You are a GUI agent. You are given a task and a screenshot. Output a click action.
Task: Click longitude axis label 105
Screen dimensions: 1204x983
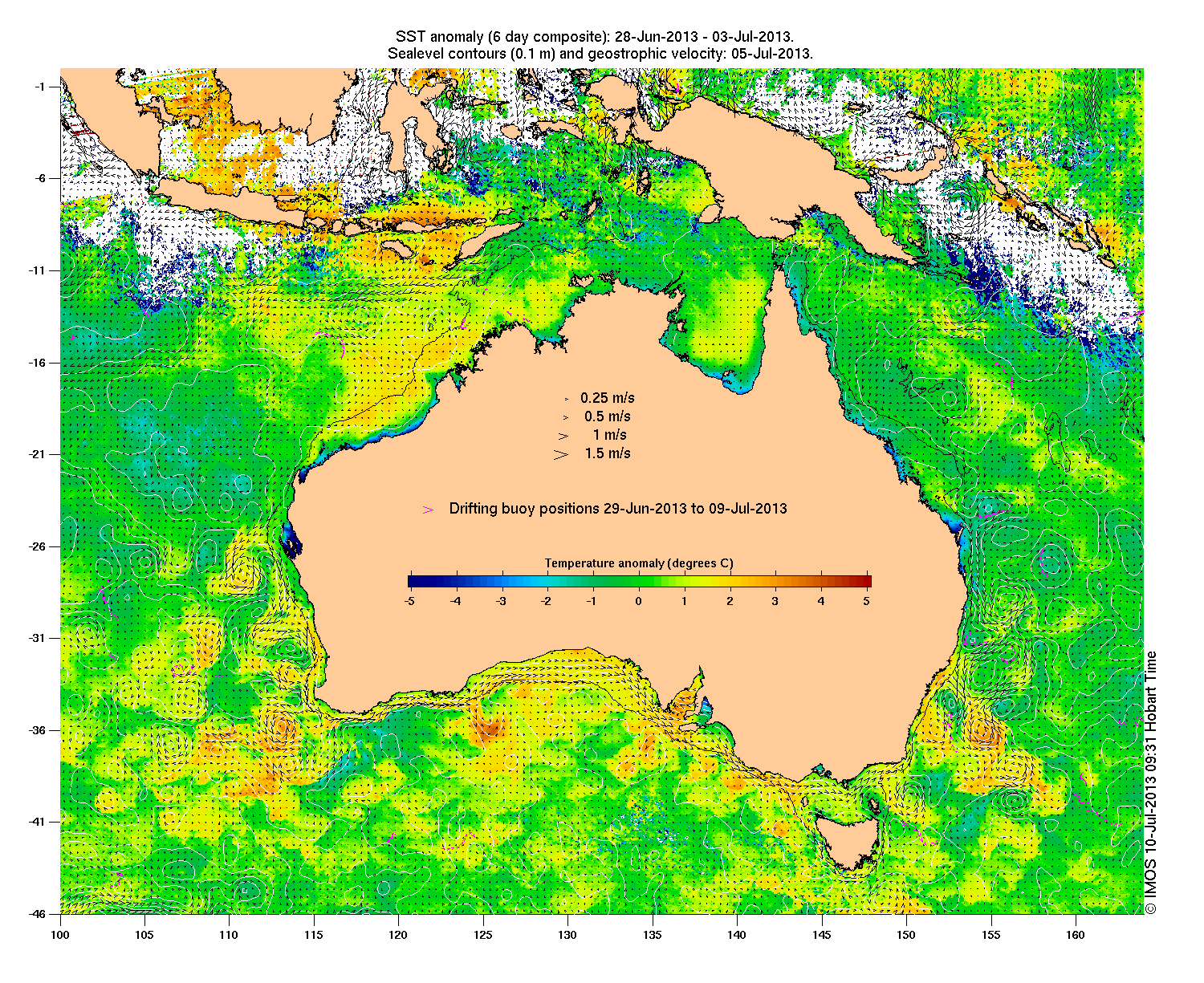[144, 935]
